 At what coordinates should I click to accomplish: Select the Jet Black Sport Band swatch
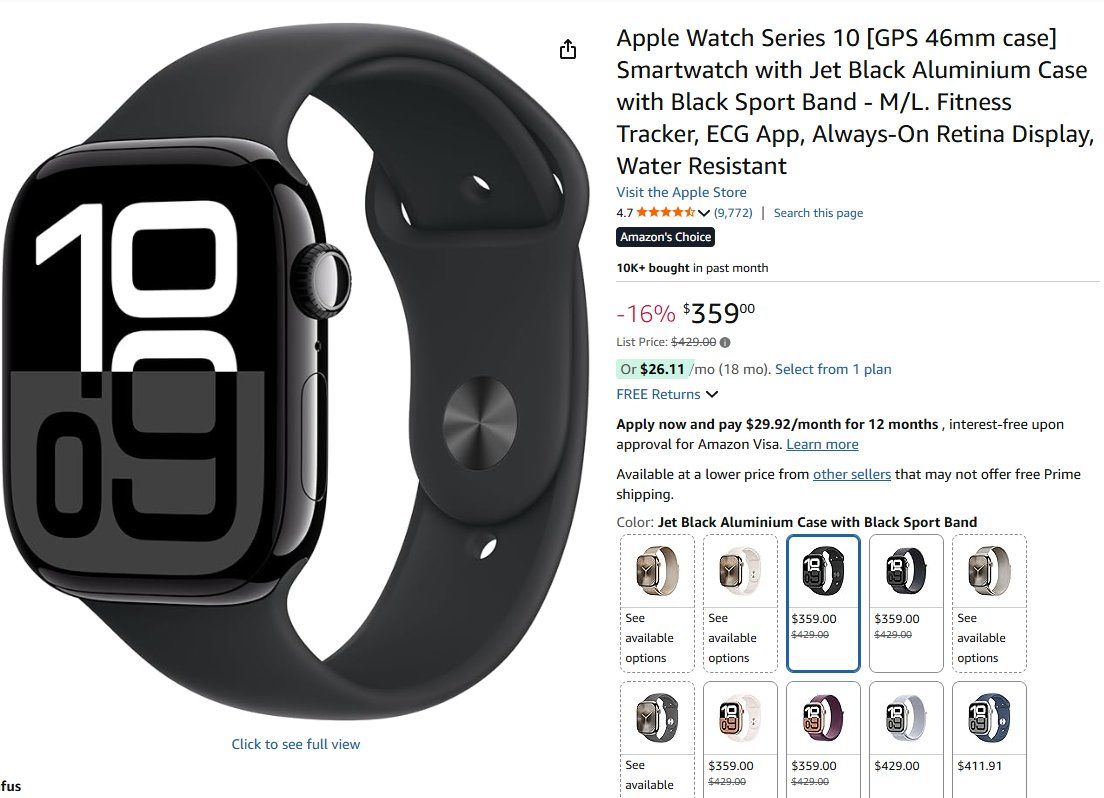[823, 603]
